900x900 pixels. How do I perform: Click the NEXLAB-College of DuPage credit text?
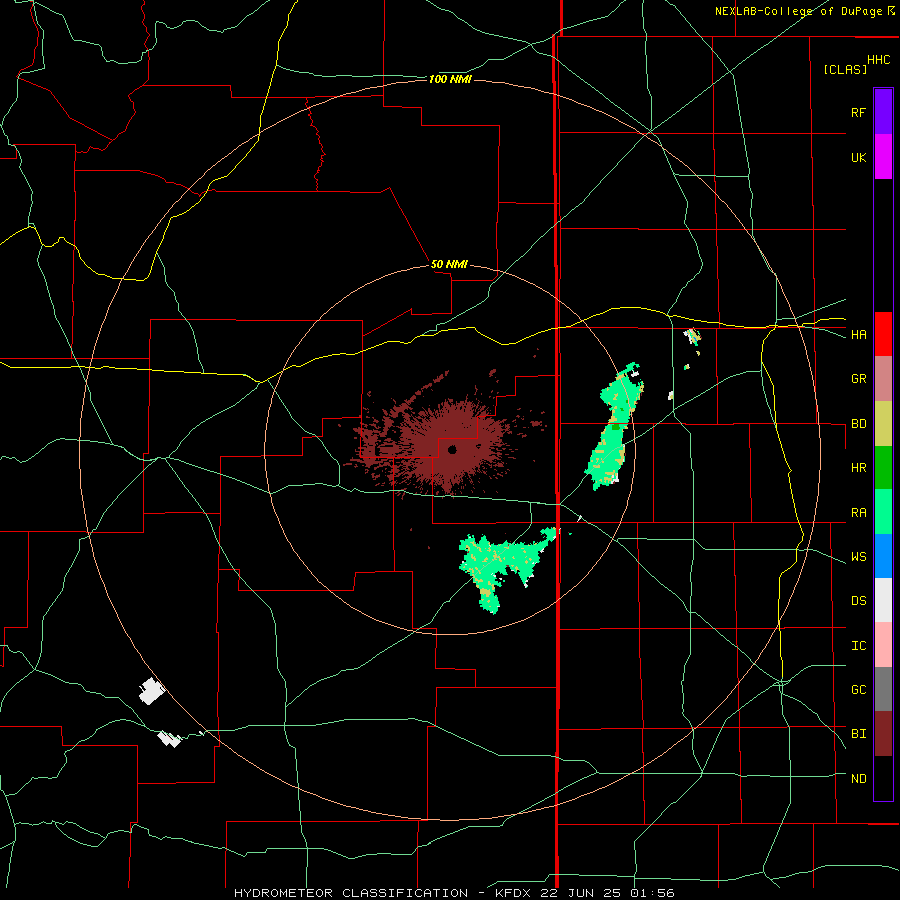click(798, 11)
